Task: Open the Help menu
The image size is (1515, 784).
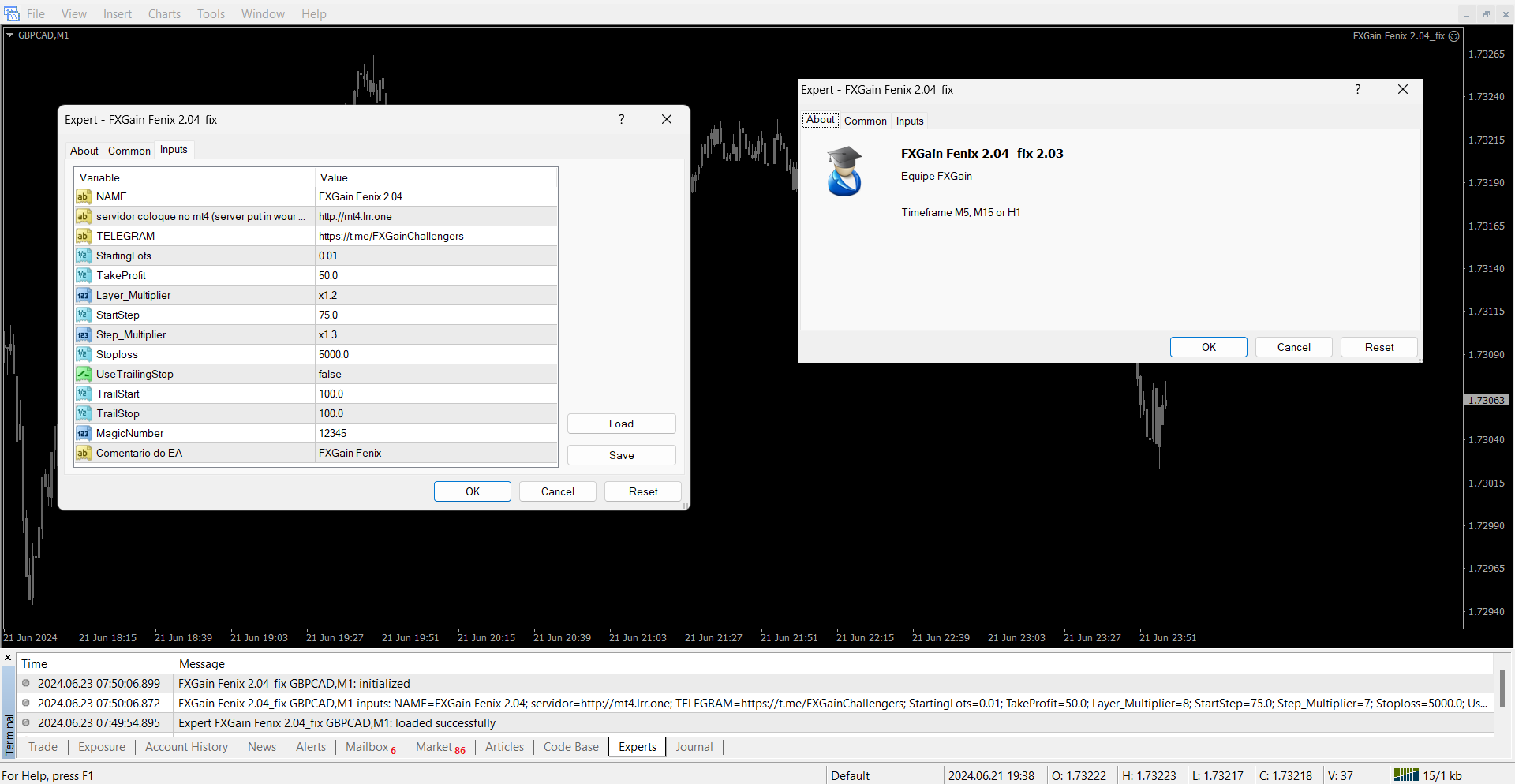Action: [313, 14]
